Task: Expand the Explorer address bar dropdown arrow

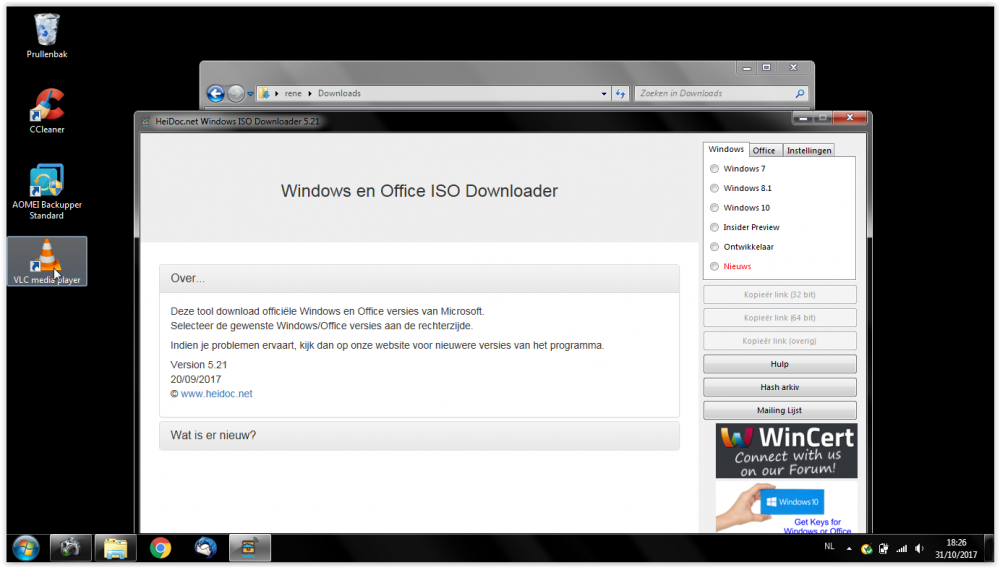Action: (604, 94)
